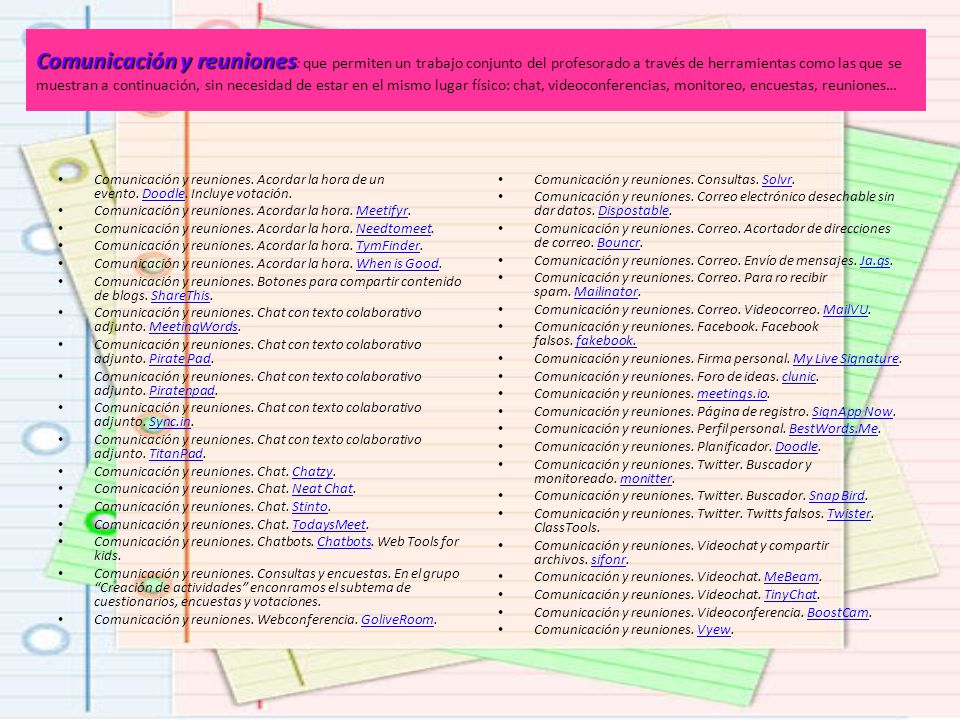The image size is (960, 720).
Task: Click the Pirate Pad link
Action: point(180,358)
